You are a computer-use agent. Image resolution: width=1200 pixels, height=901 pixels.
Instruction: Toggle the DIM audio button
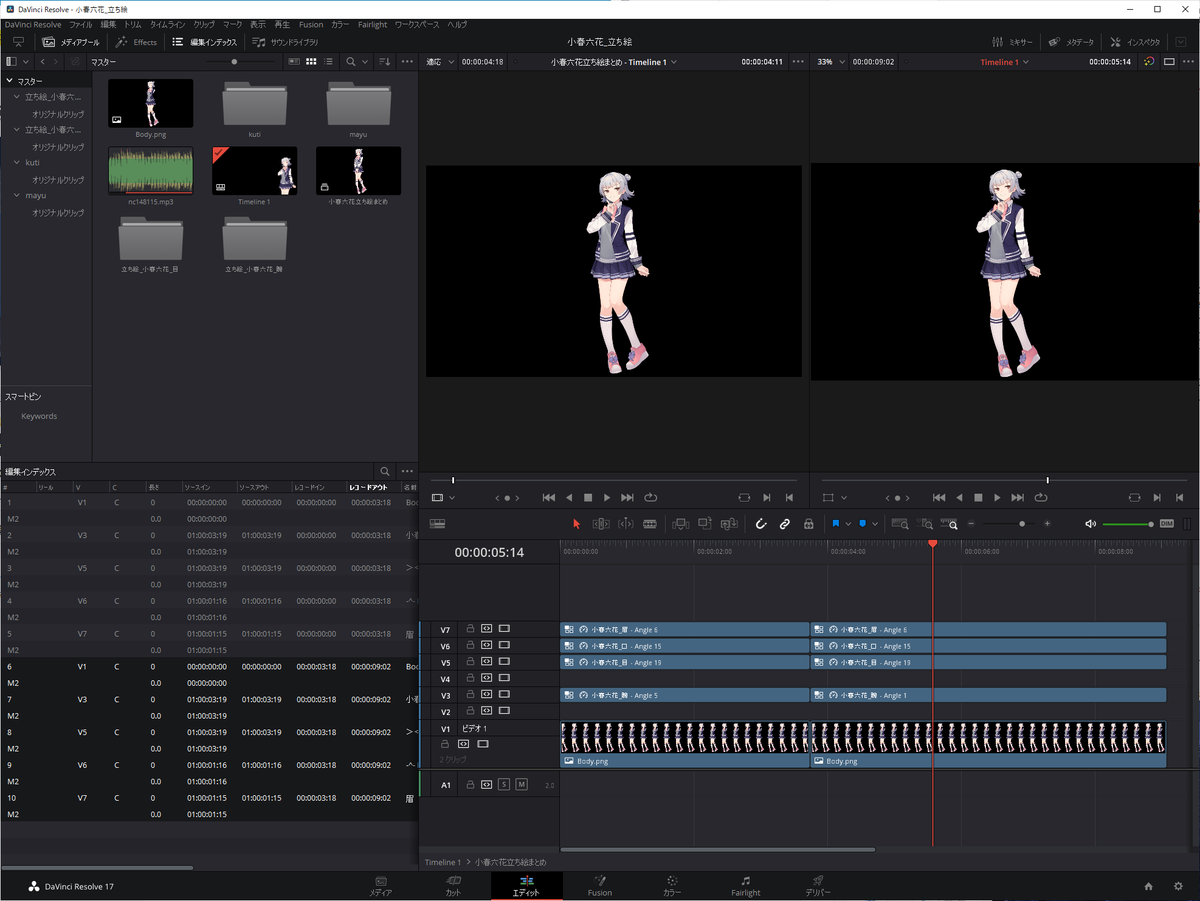(1167, 524)
